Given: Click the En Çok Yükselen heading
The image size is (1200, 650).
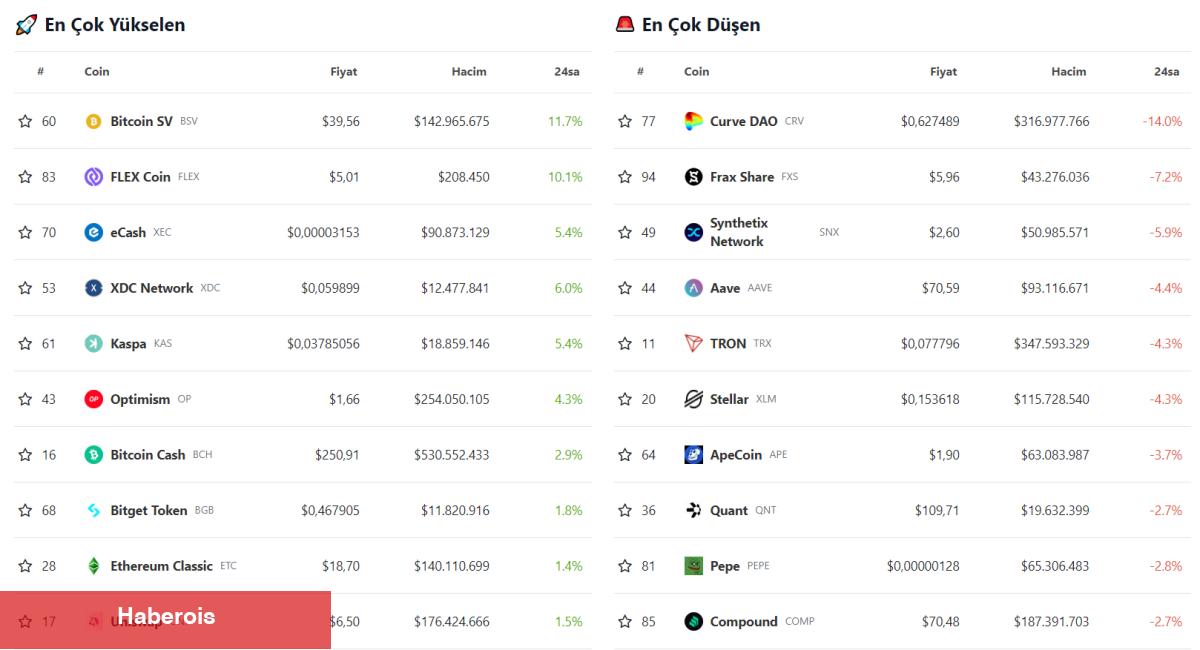Looking at the screenshot, I should click(x=115, y=25).
